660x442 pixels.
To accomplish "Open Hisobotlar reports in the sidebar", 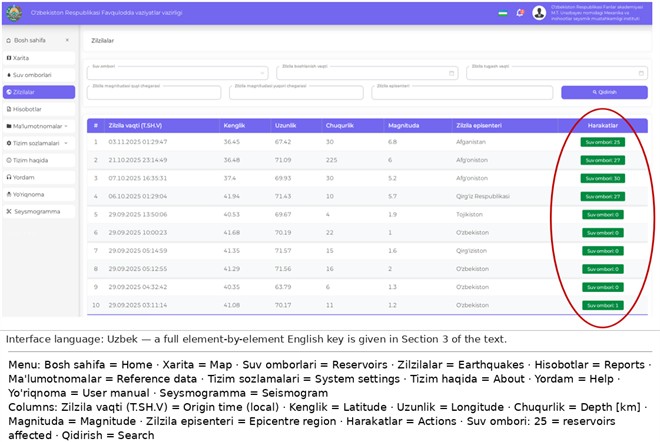I will [x=39, y=109].
